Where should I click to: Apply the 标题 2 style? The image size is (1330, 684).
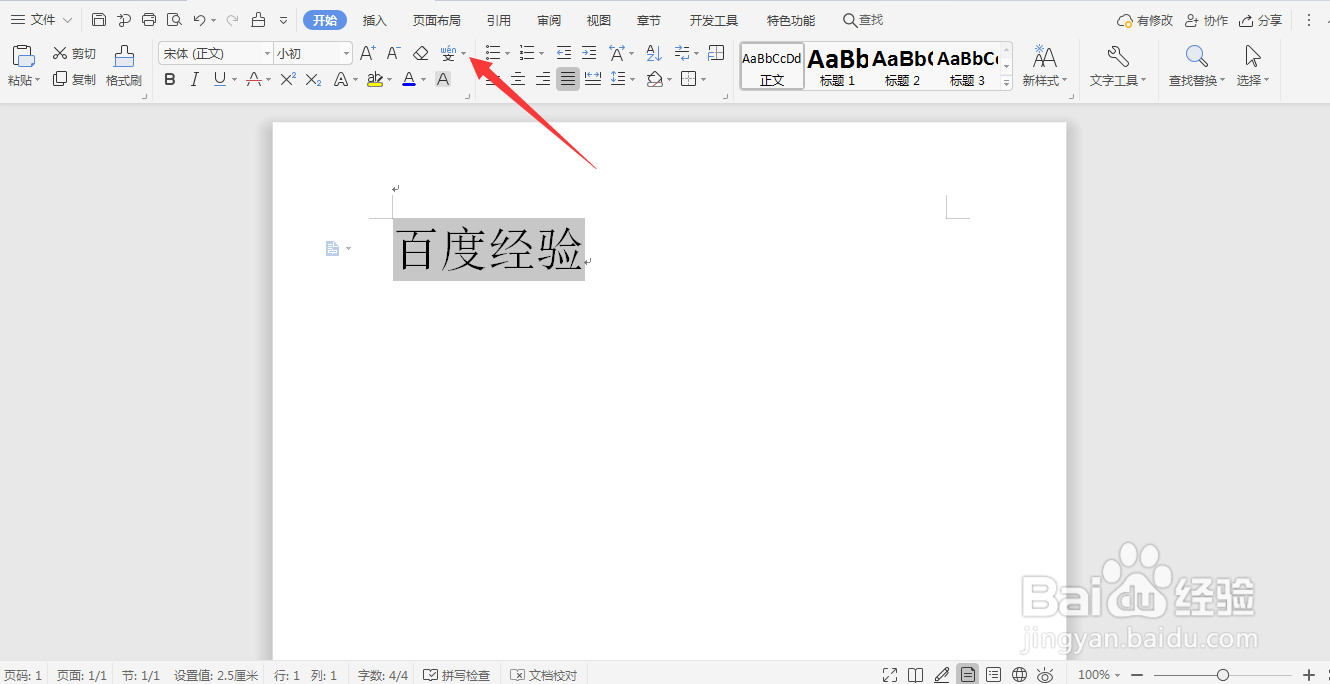[902, 67]
